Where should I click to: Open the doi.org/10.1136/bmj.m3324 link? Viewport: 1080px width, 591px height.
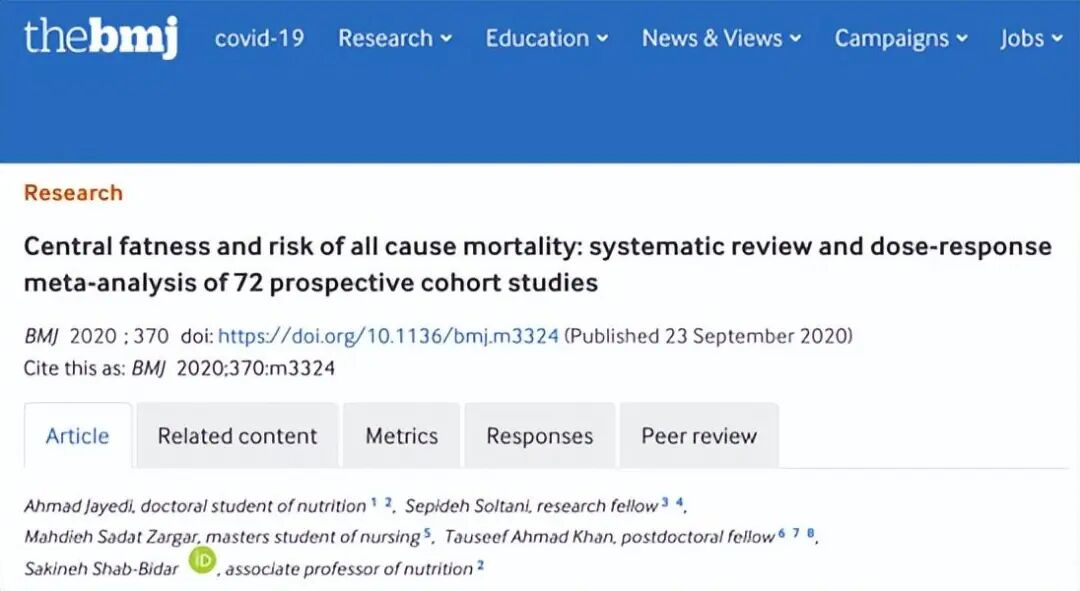point(388,336)
